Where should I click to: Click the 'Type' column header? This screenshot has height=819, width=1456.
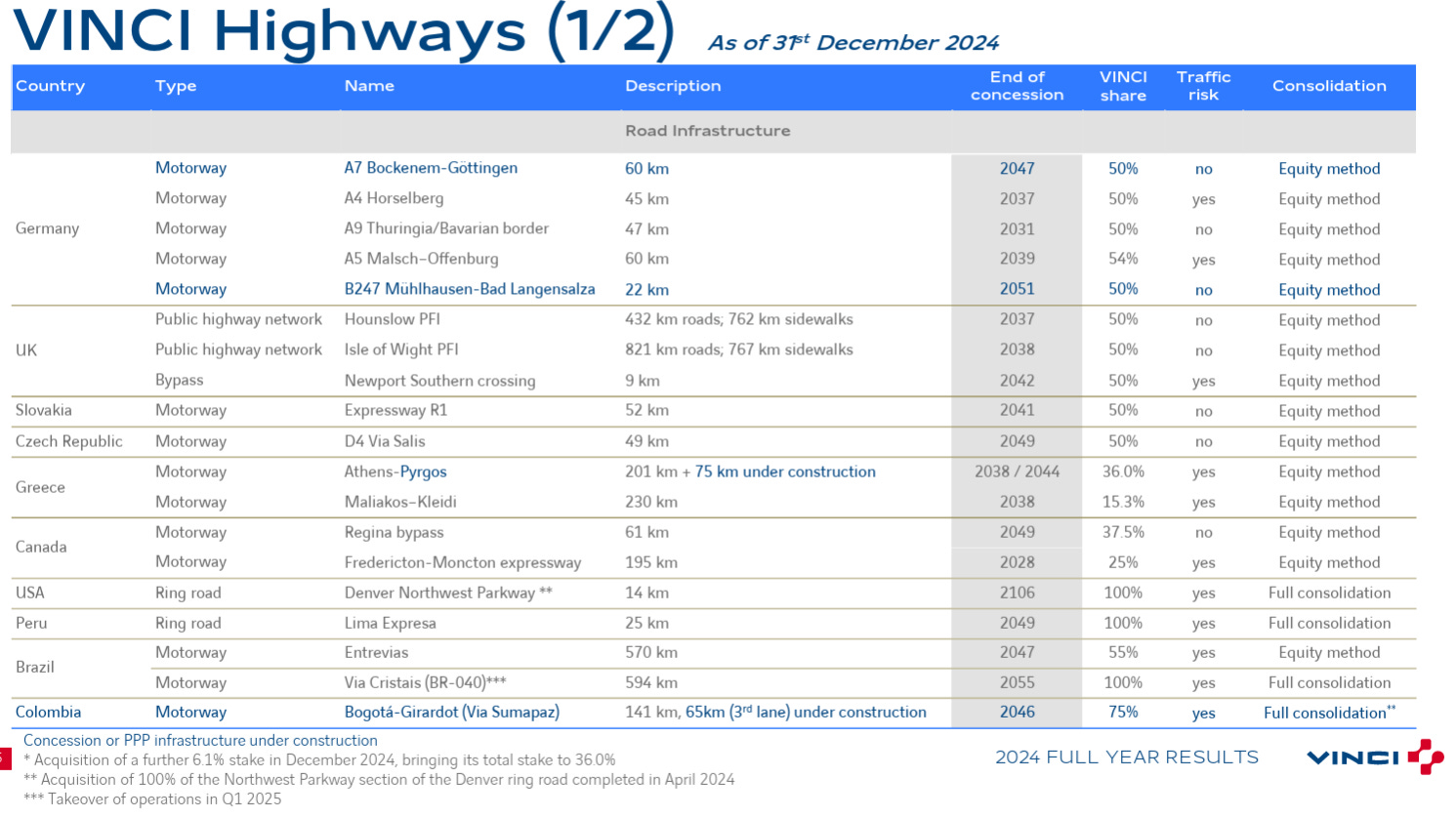pos(176,86)
